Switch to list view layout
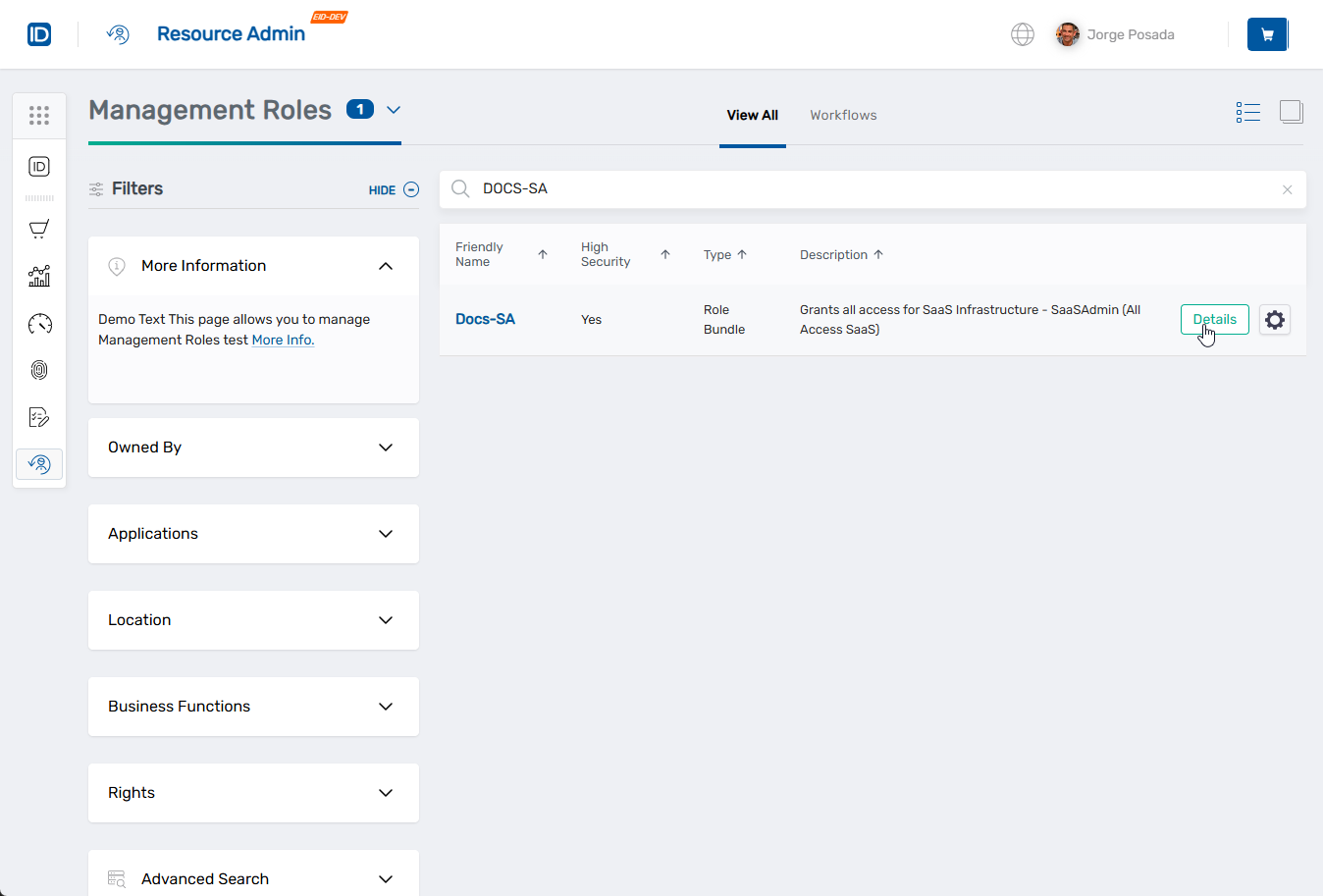The image size is (1323, 896). click(1247, 112)
